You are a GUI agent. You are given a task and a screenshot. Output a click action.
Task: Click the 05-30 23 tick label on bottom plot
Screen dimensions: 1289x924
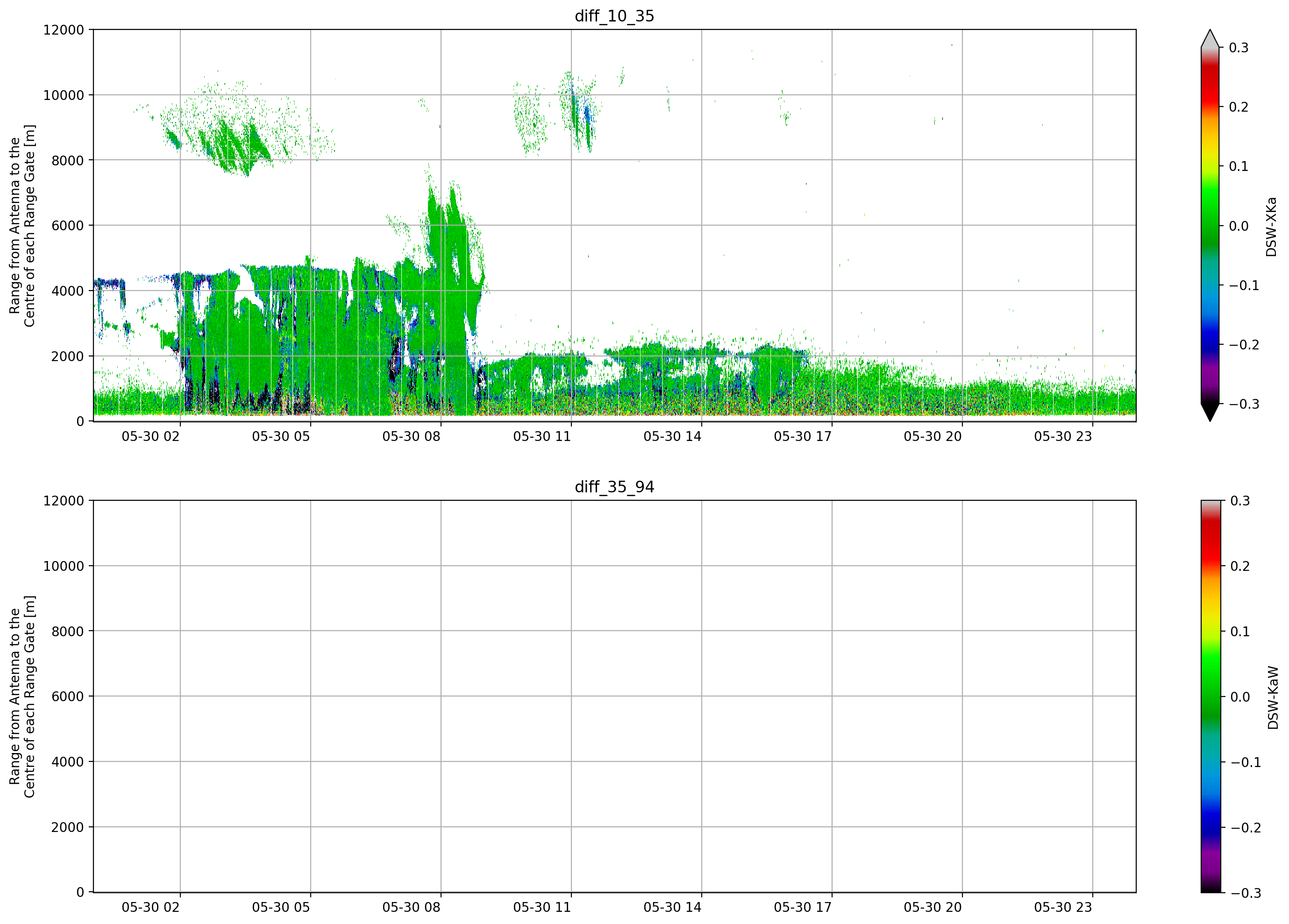click(x=1063, y=908)
